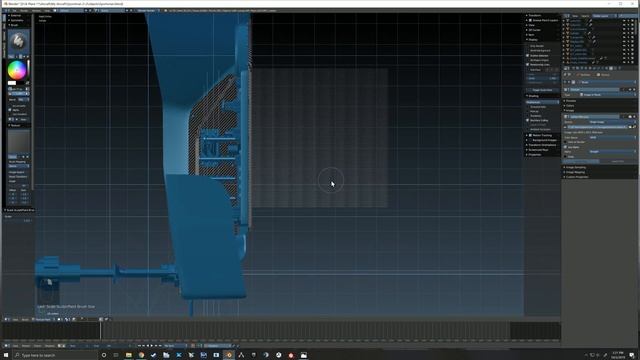The image size is (640, 360).
Task: Open the Window menu
Action: pyautogui.click(x=36, y=11)
